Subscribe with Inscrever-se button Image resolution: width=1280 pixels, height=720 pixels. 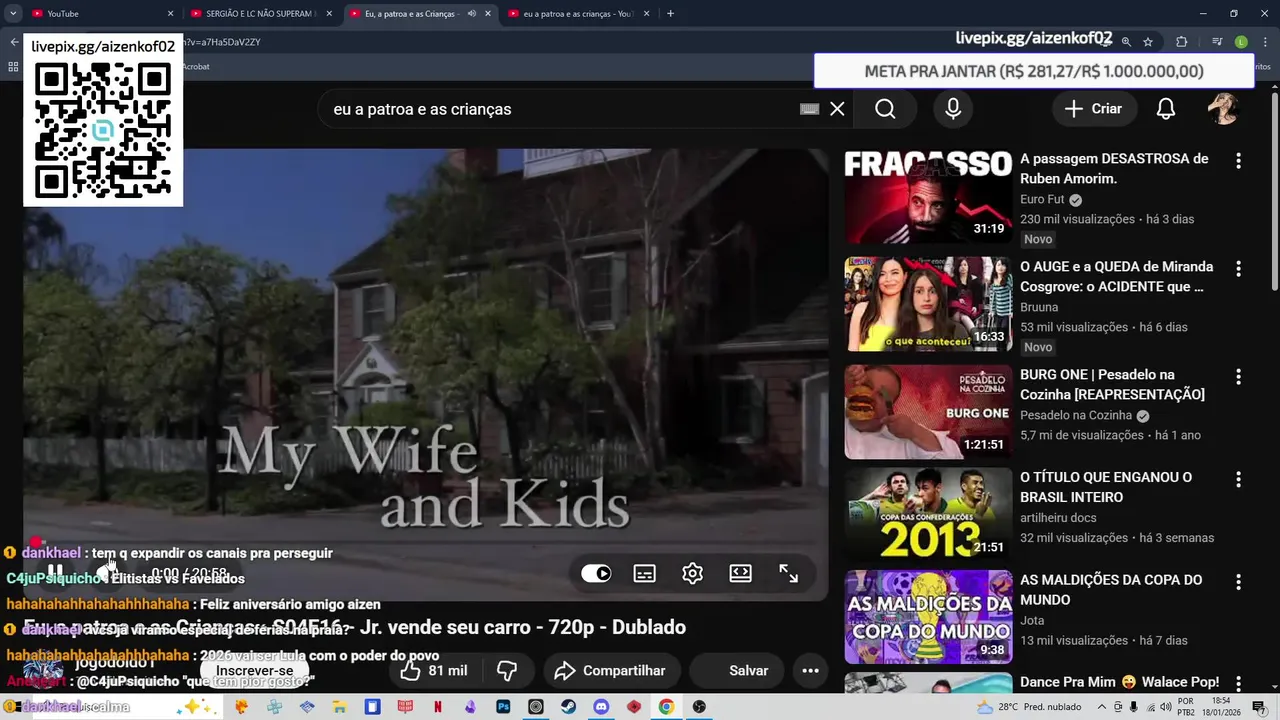pos(255,670)
